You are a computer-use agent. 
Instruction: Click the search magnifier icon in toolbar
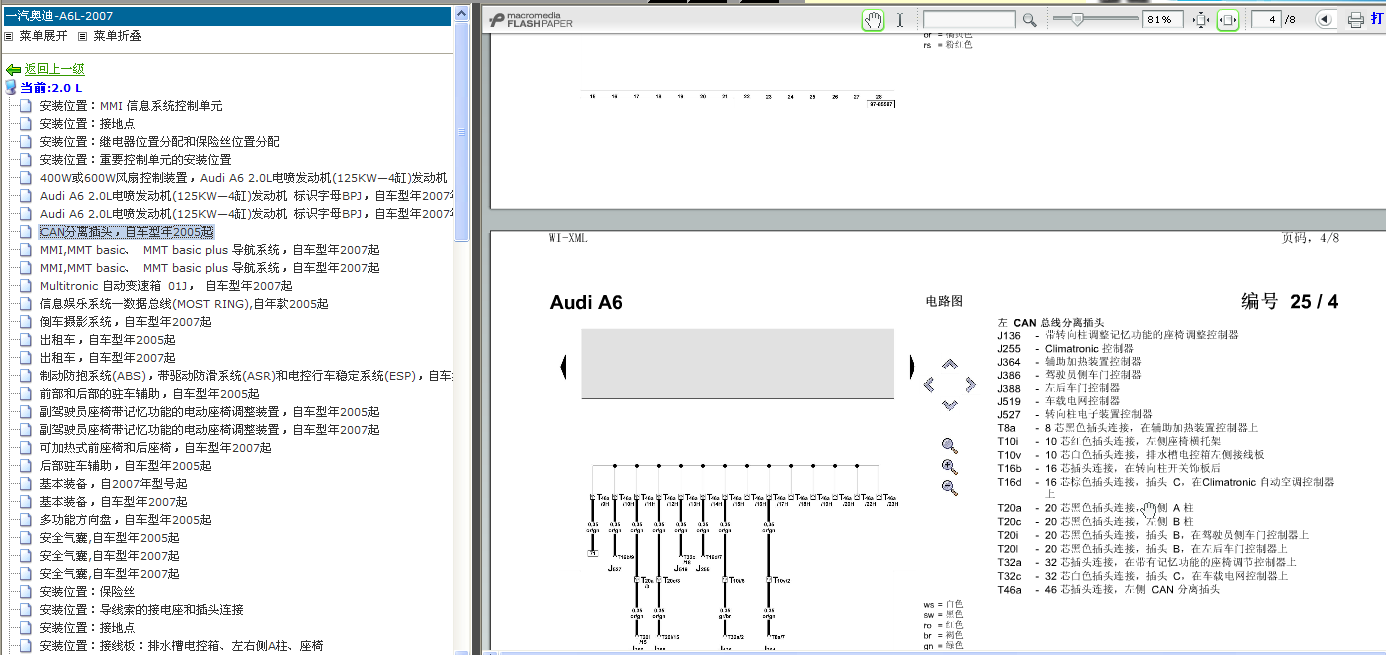(1029, 20)
